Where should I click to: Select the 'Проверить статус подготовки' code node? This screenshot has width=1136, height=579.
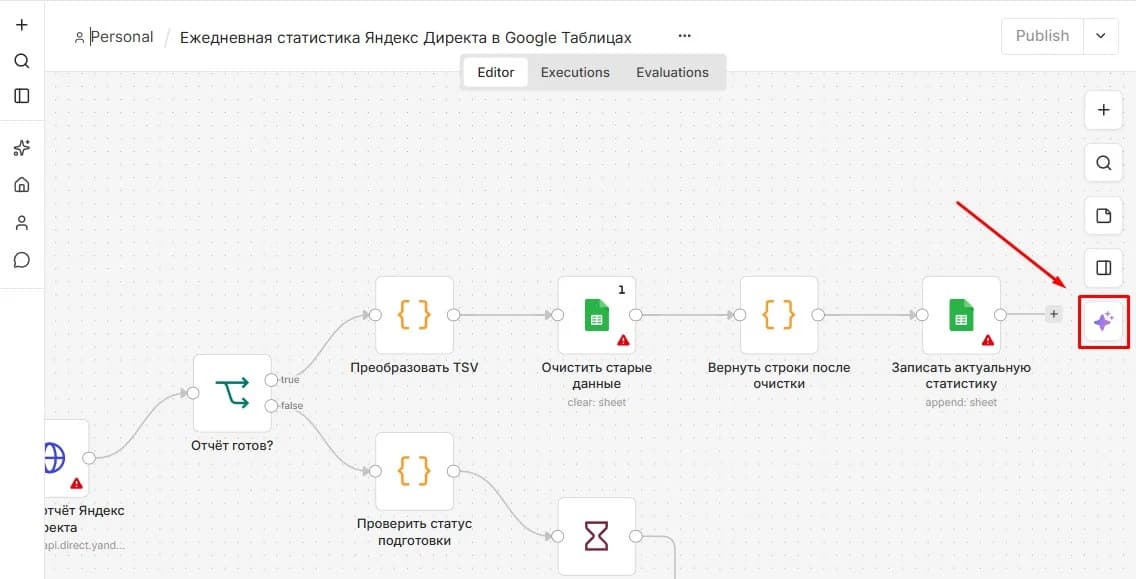[x=414, y=471]
